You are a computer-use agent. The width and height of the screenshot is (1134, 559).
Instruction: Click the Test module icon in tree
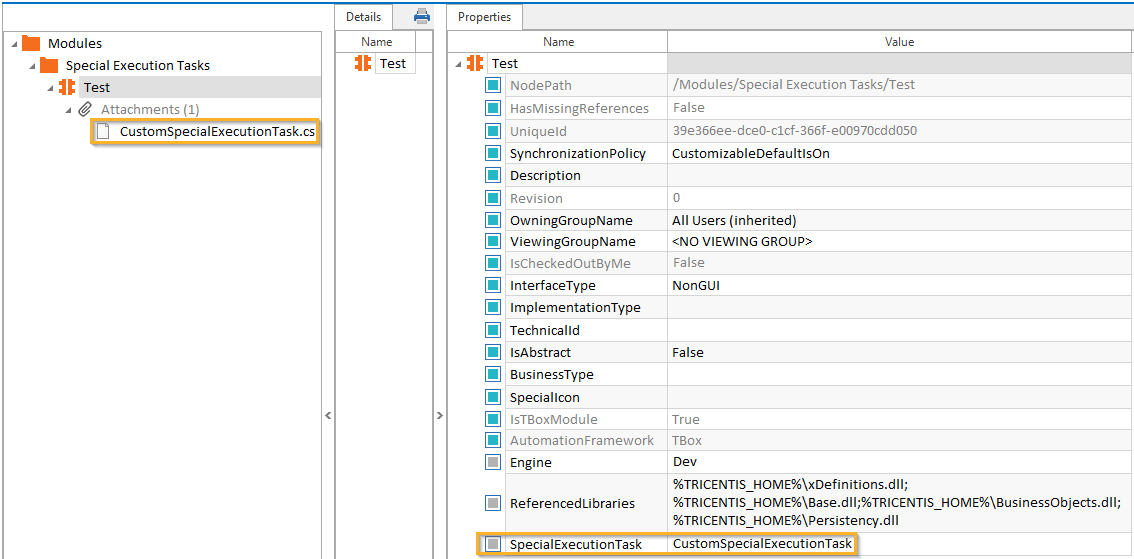click(x=67, y=87)
